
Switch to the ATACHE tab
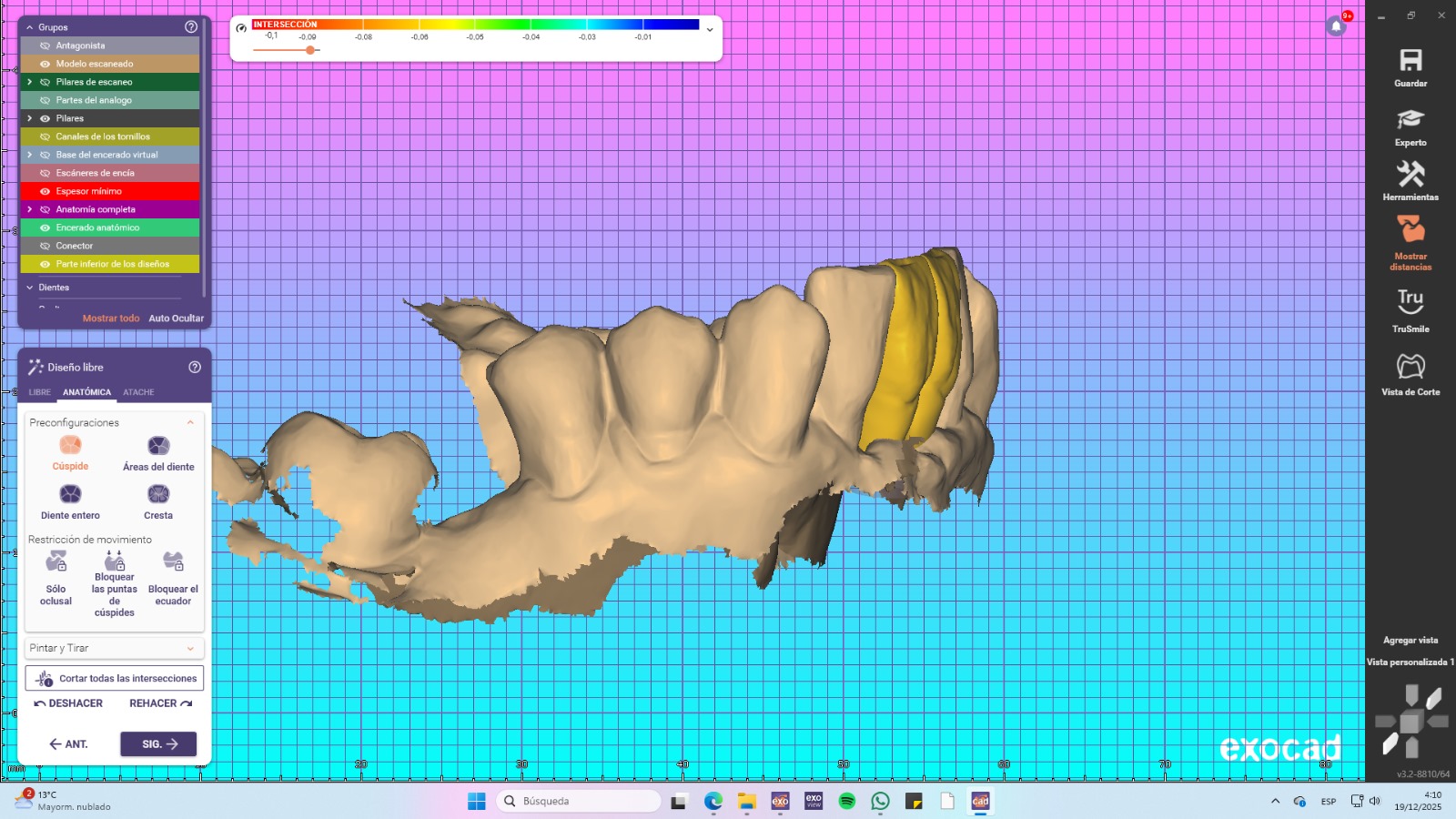click(x=138, y=392)
